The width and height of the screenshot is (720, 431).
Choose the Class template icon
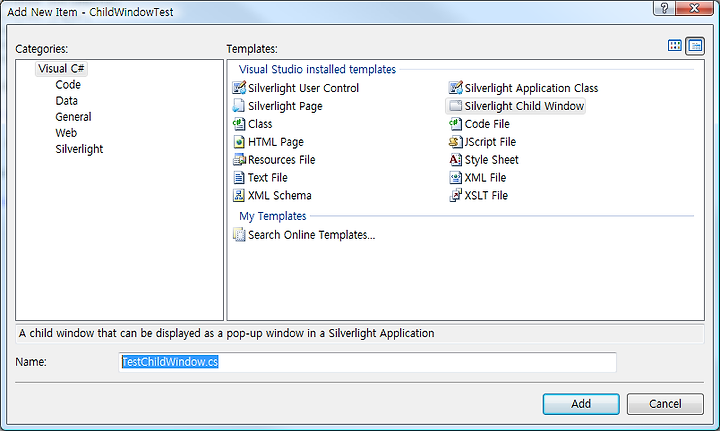pyautogui.click(x=239, y=124)
